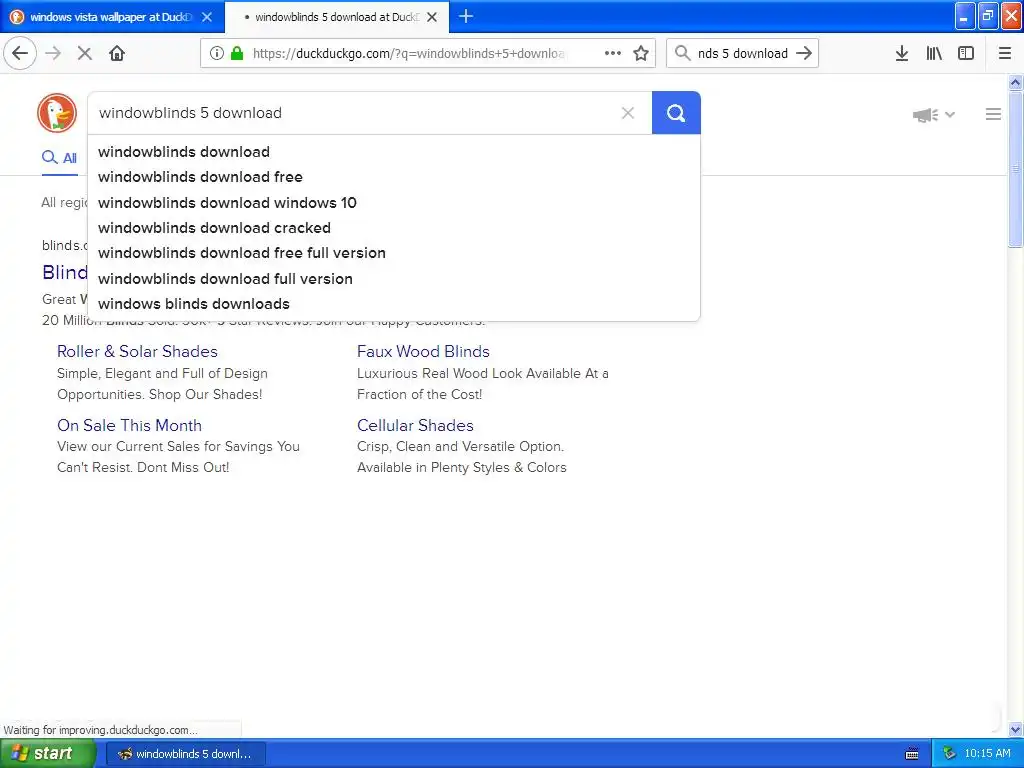Click the search magnifier in Firefox search box
Image resolution: width=1024 pixels, height=768 pixels.
point(682,54)
